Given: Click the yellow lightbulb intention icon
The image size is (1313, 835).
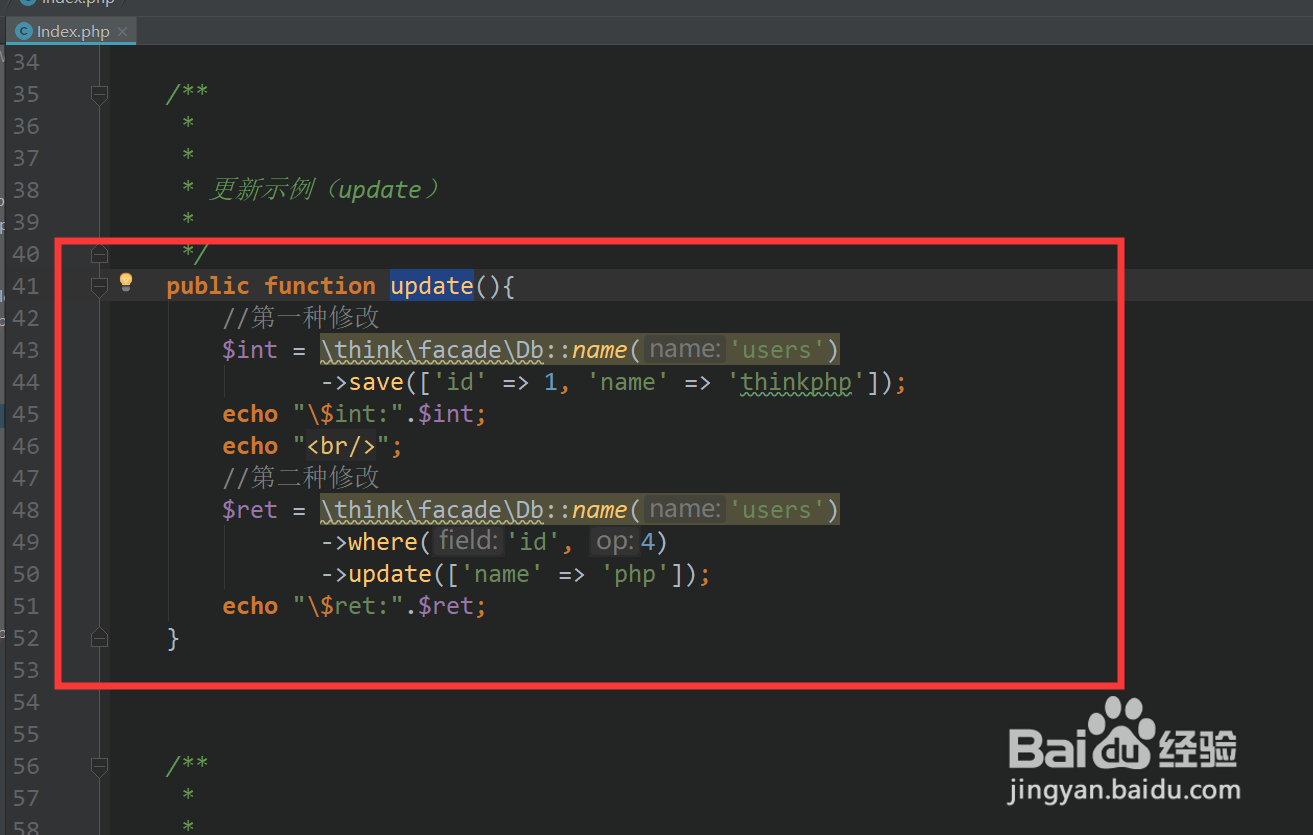Looking at the screenshot, I should [x=126, y=283].
